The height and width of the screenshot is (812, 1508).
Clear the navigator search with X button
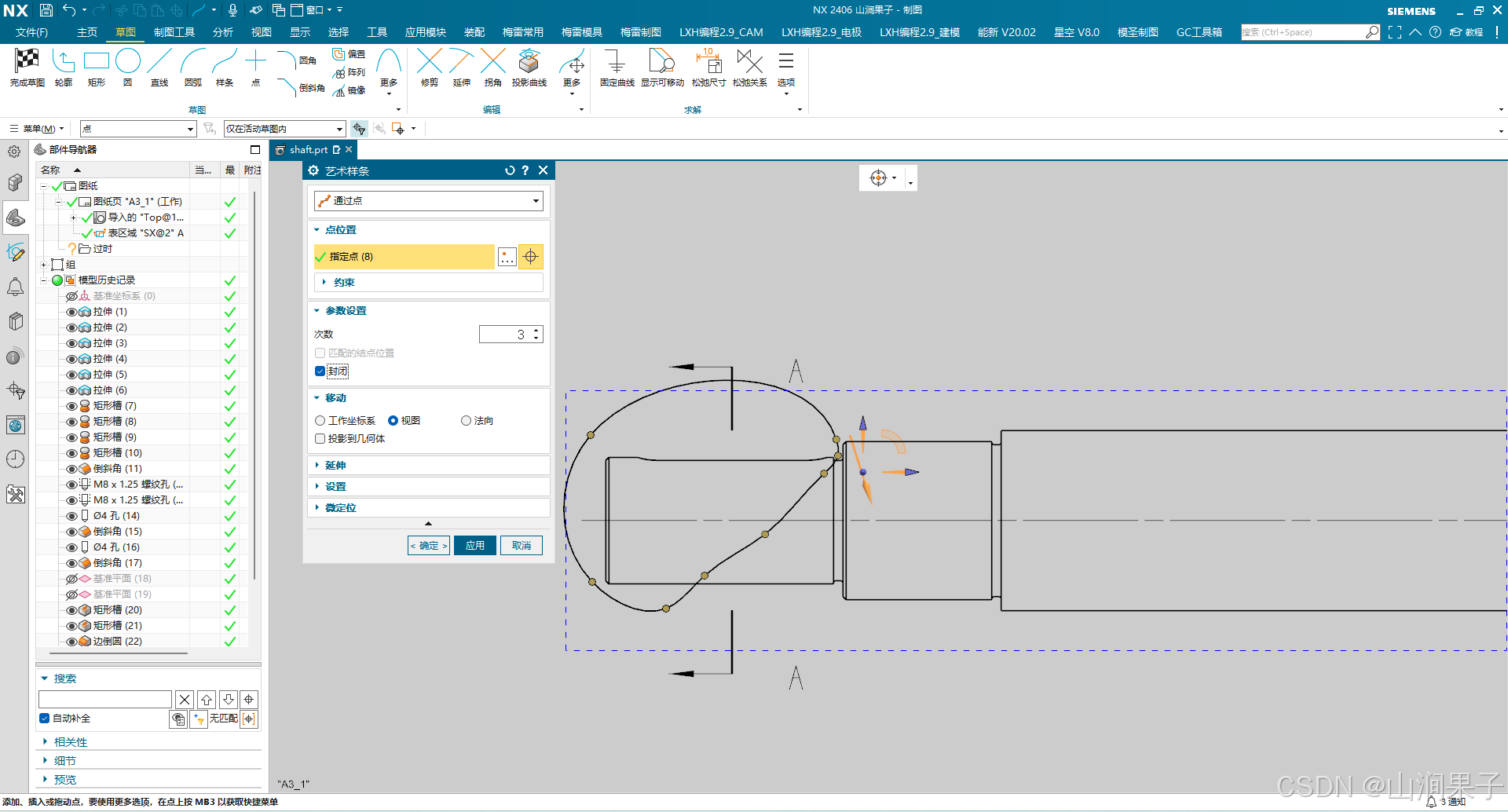point(185,700)
